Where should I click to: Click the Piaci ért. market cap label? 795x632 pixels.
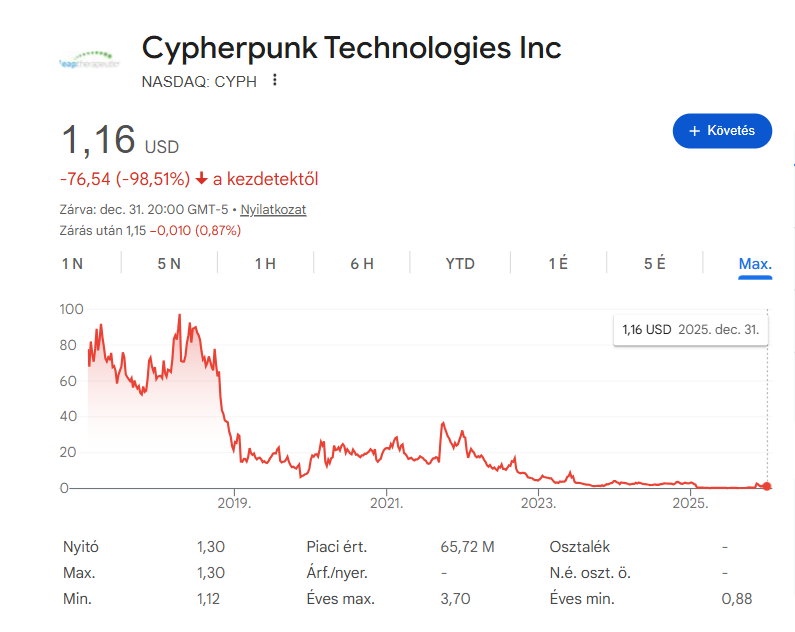click(336, 547)
